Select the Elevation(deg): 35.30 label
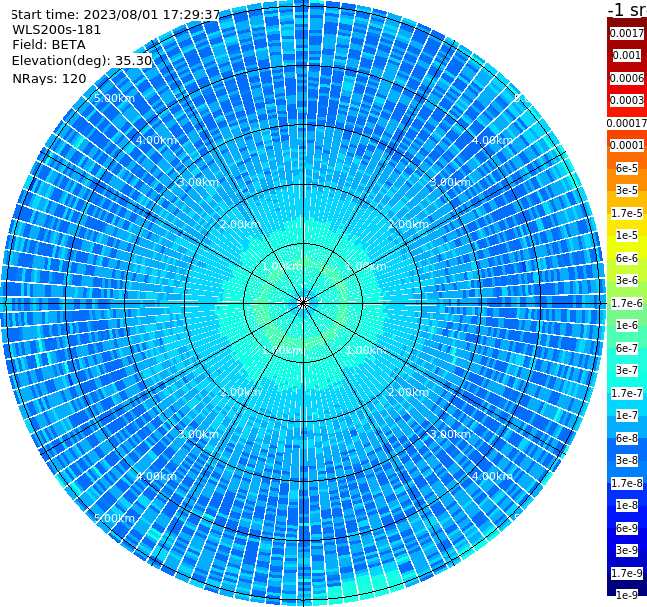The width and height of the screenshot is (647, 607). 82,61
